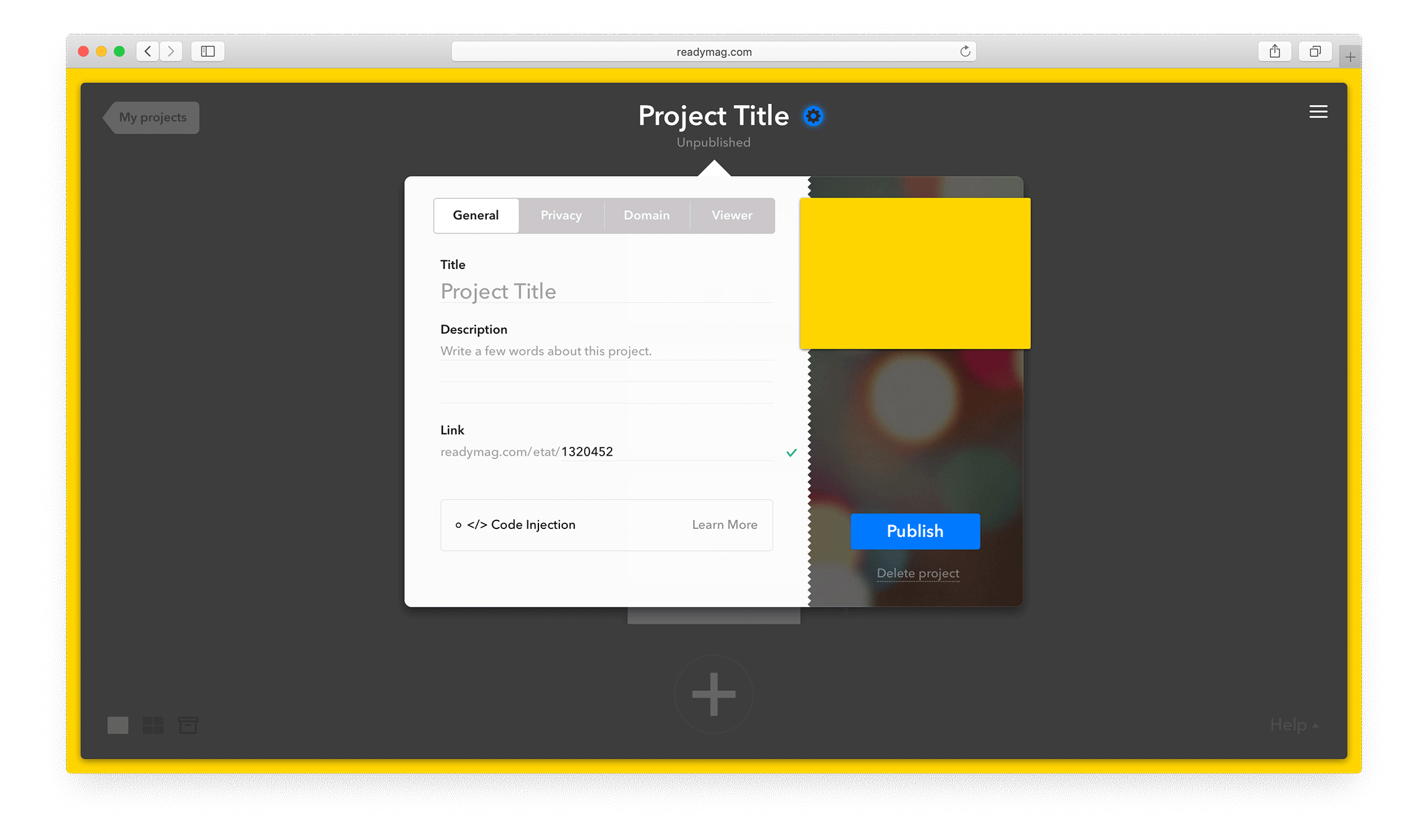Open the Privacy tab settings

561,213
